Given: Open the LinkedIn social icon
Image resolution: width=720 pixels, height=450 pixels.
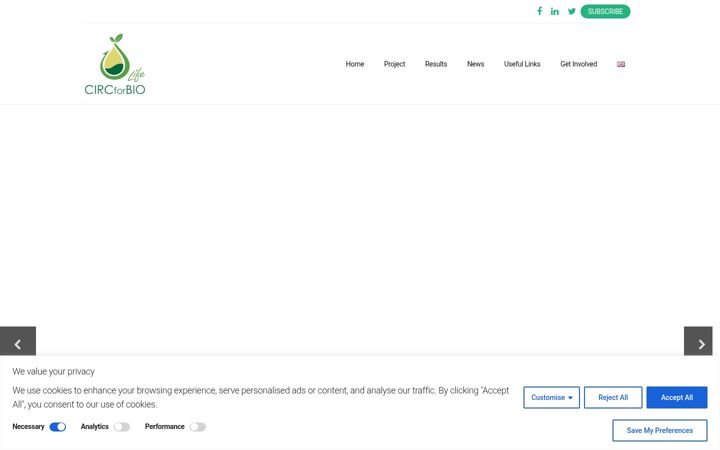Looking at the screenshot, I should [x=555, y=11].
